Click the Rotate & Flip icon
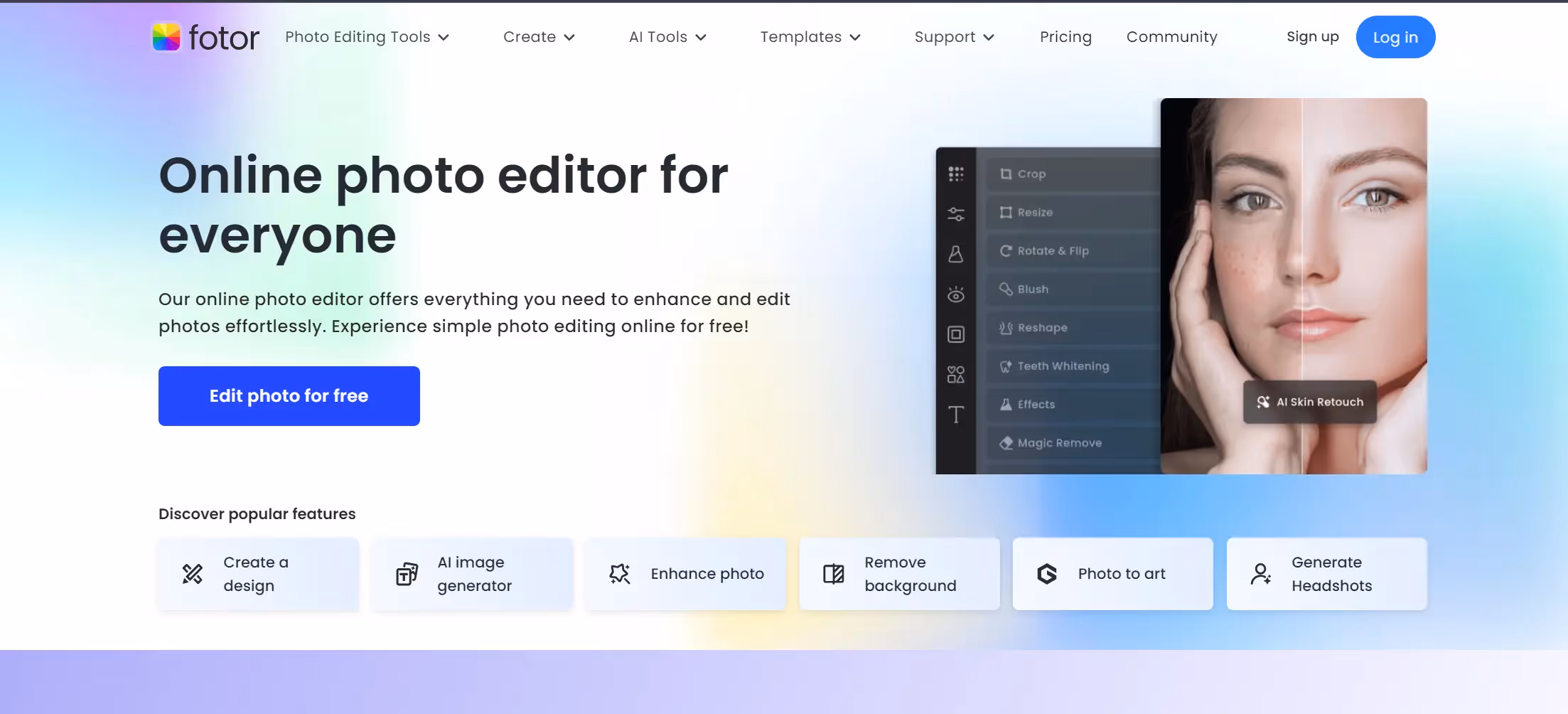Screen dimensions: 1568x714 point(1006,251)
